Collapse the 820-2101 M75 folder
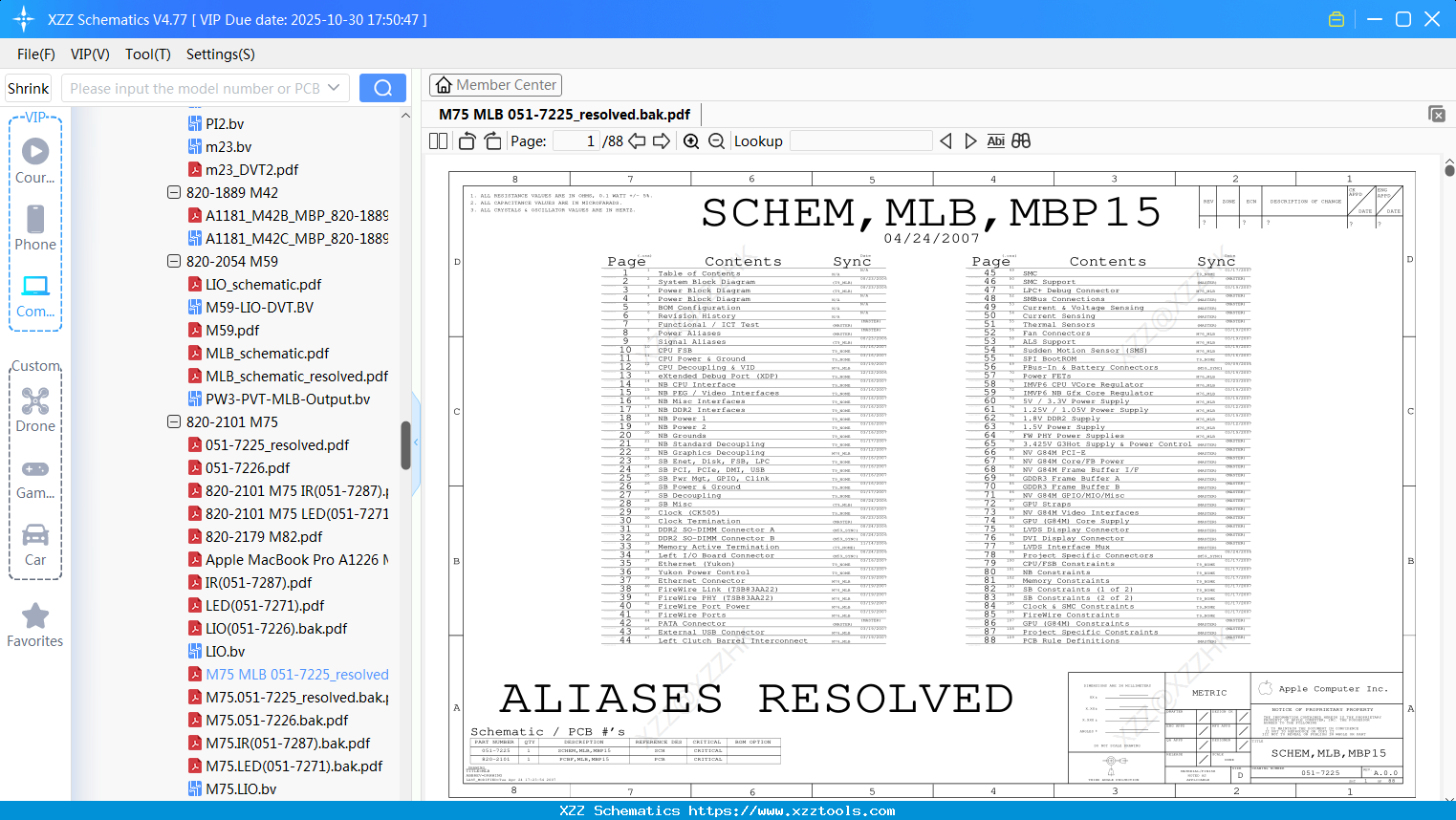Screen dimensions: 1456x820 [x=174, y=421]
